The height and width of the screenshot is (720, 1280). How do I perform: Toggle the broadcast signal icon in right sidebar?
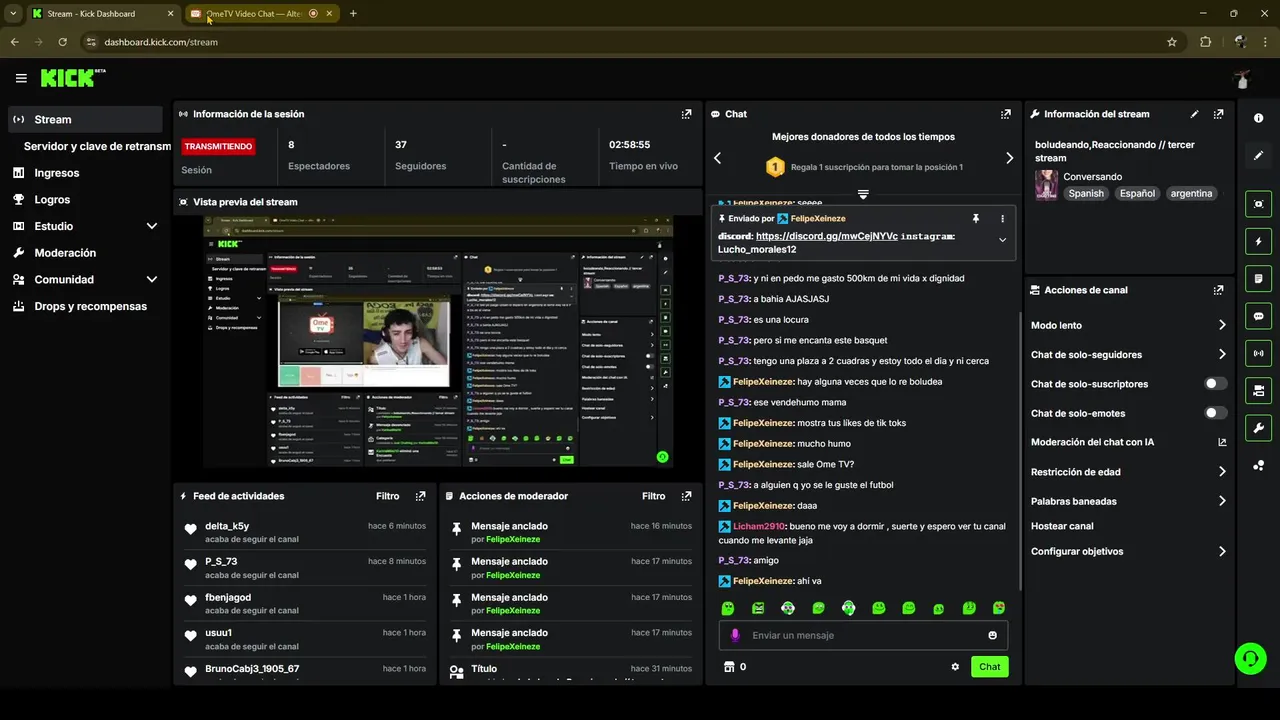tap(1258, 353)
